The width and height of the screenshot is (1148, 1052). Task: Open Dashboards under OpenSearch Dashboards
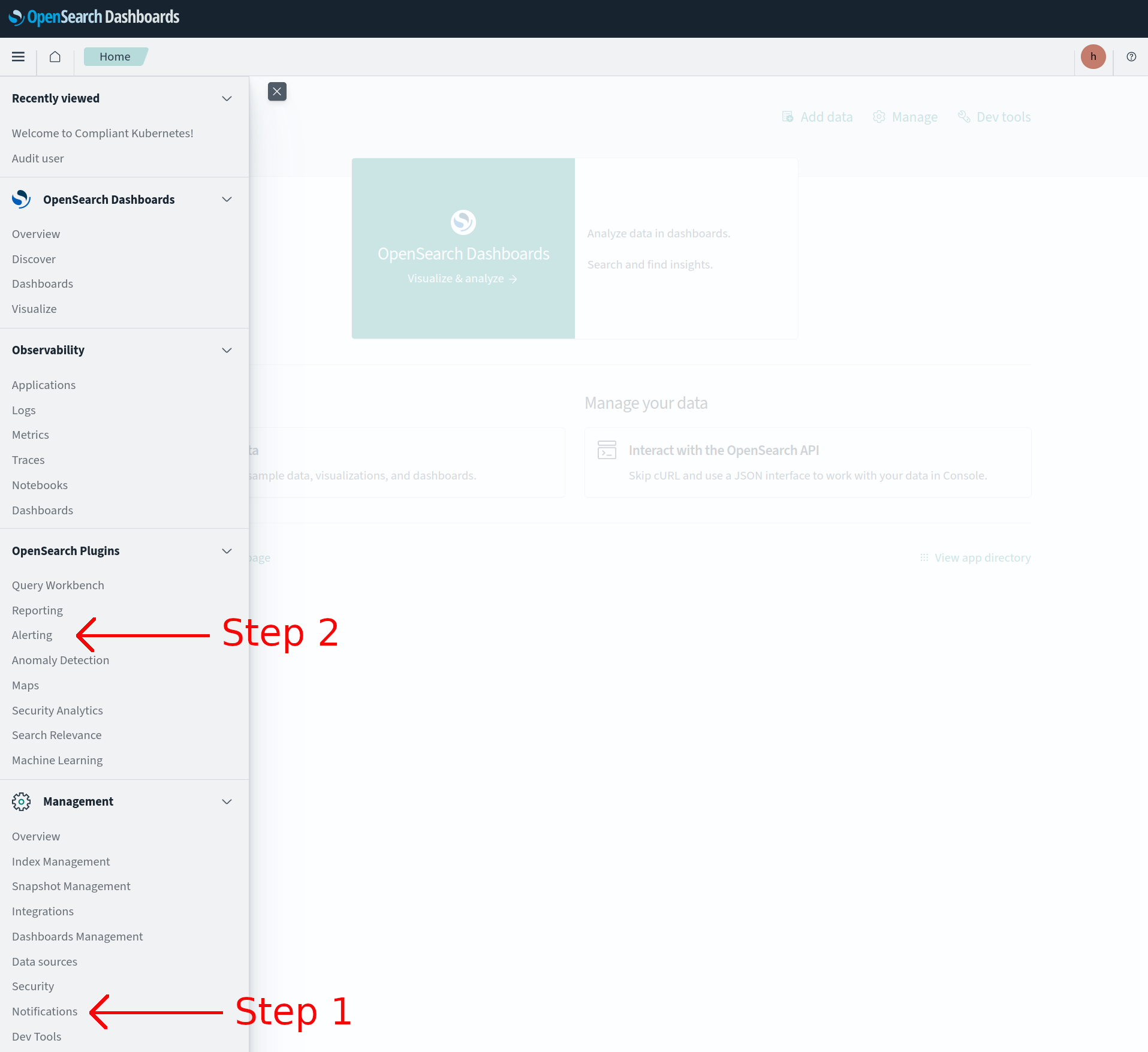(43, 284)
